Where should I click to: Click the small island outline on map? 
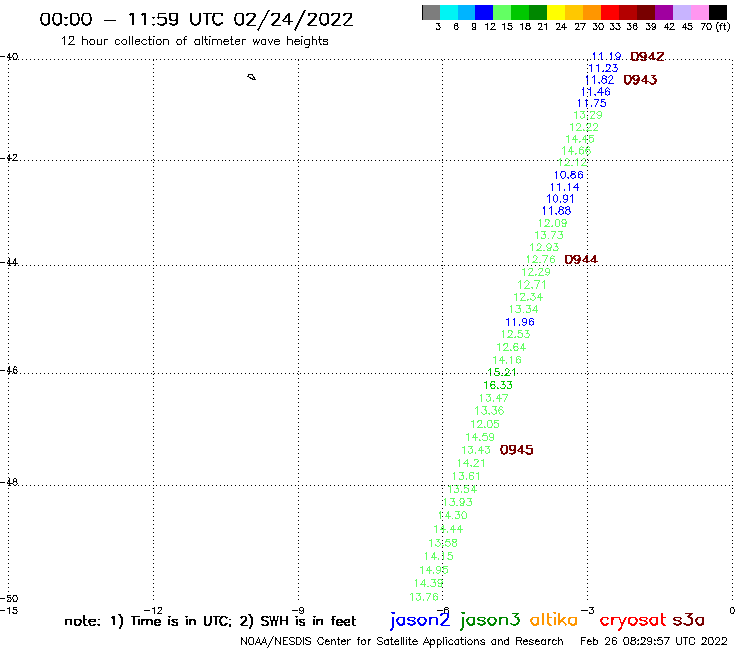click(252, 77)
